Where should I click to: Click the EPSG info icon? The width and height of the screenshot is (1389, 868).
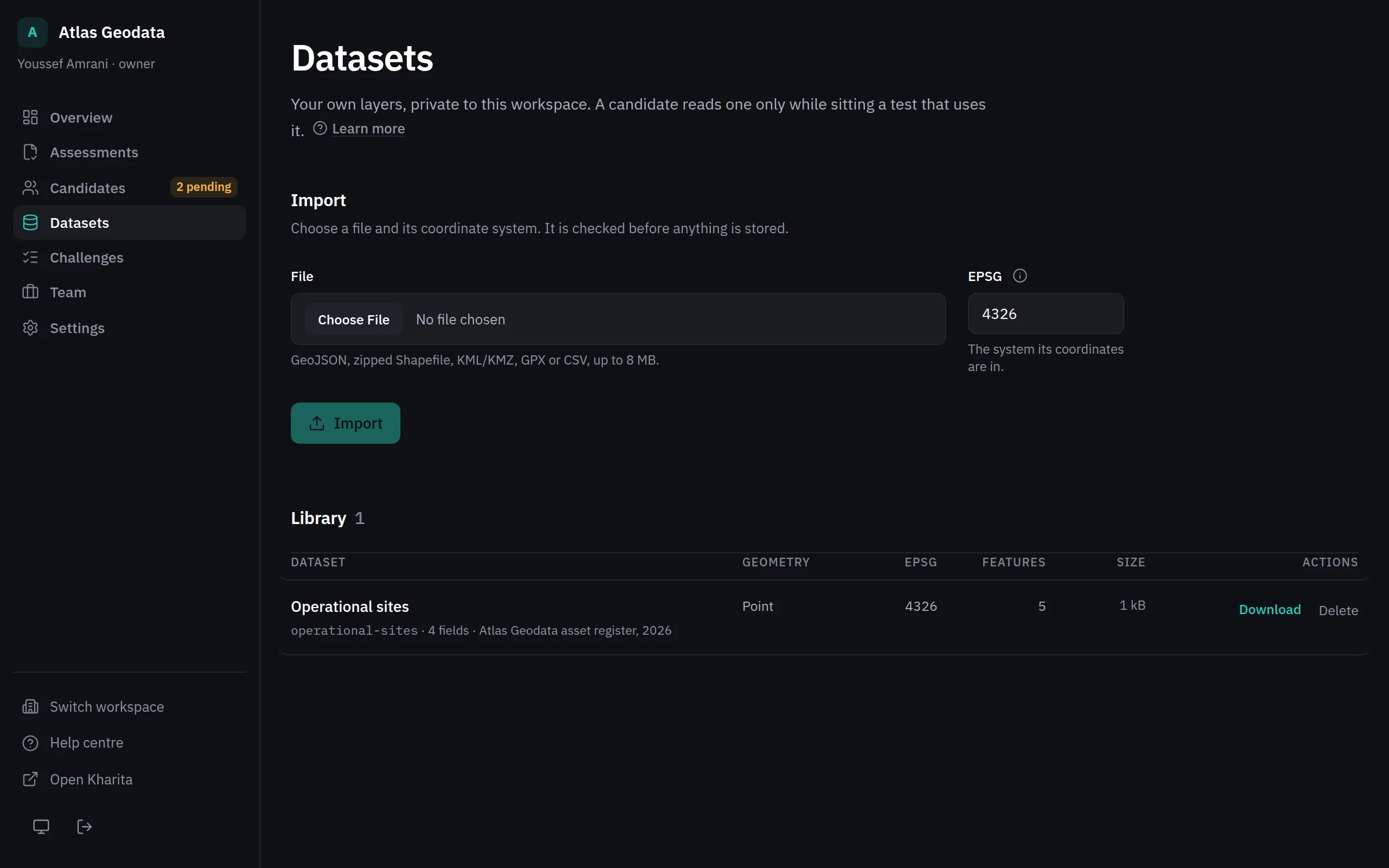[x=1020, y=276]
